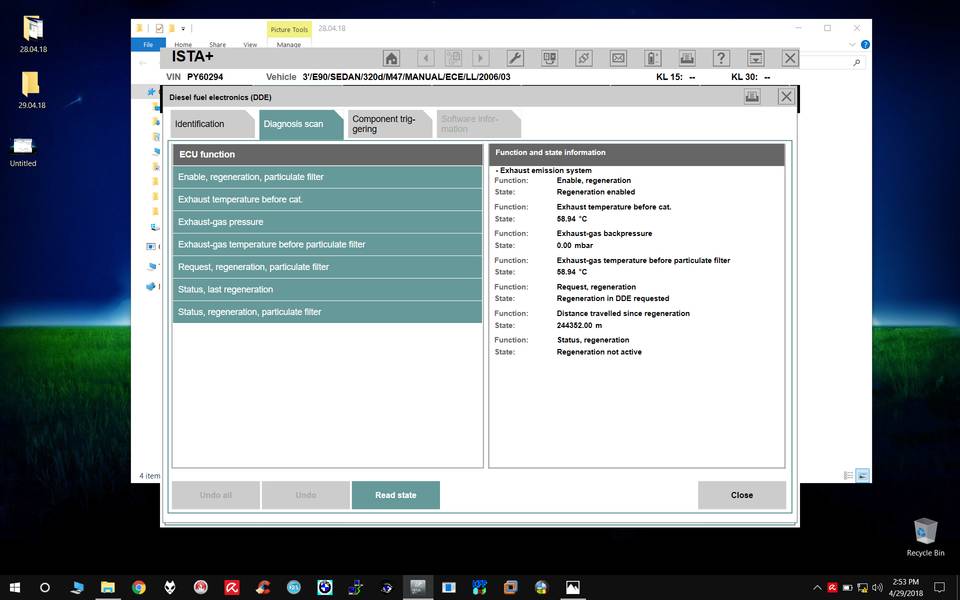Switch to the Identification tab
This screenshot has height=600, width=960.
(x=212, y=124)
